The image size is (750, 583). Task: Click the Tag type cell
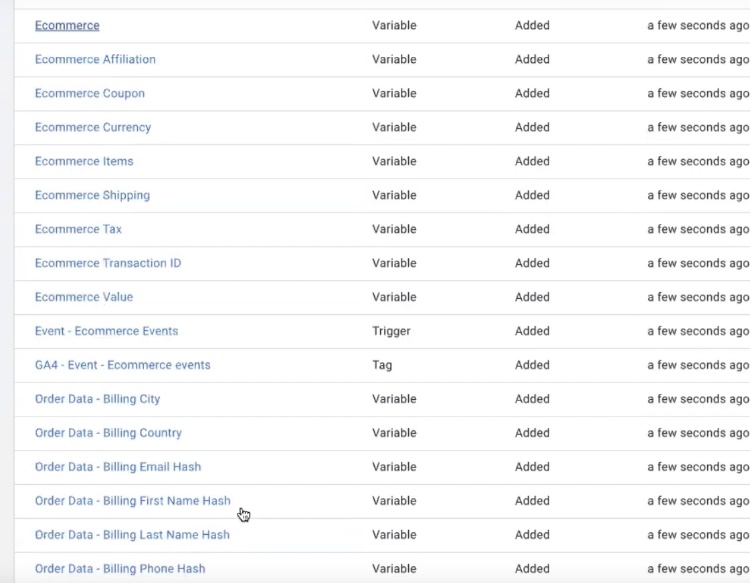382,365
